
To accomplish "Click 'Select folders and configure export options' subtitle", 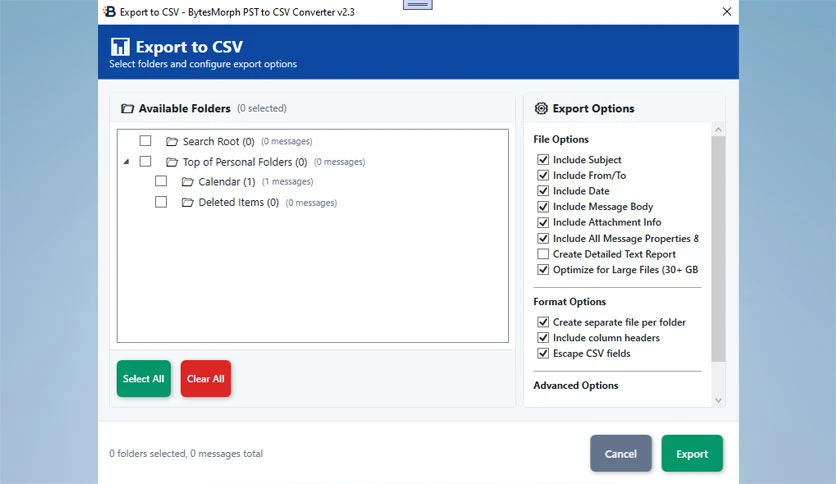I will 203,64.
